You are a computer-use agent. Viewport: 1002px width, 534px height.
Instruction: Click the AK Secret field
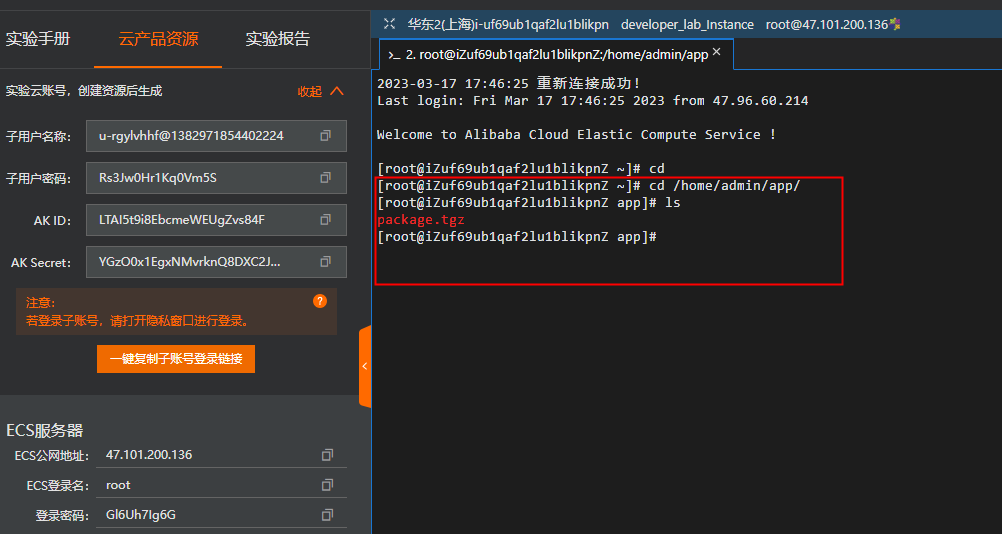click(216, 263)
